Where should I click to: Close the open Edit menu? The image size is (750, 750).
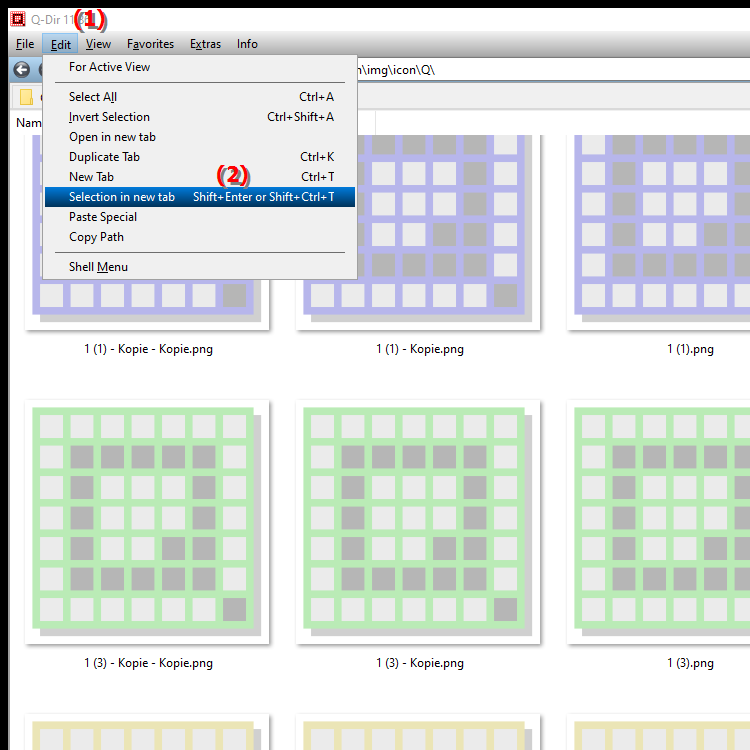click(x=61, y=44)
